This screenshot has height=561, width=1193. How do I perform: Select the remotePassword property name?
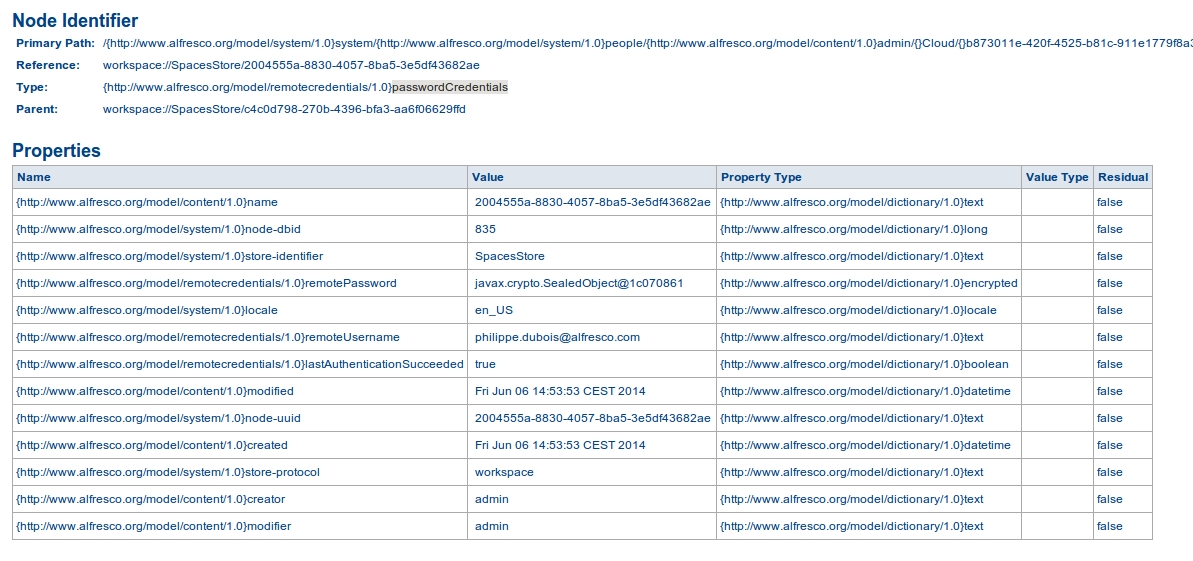(206, 283)
